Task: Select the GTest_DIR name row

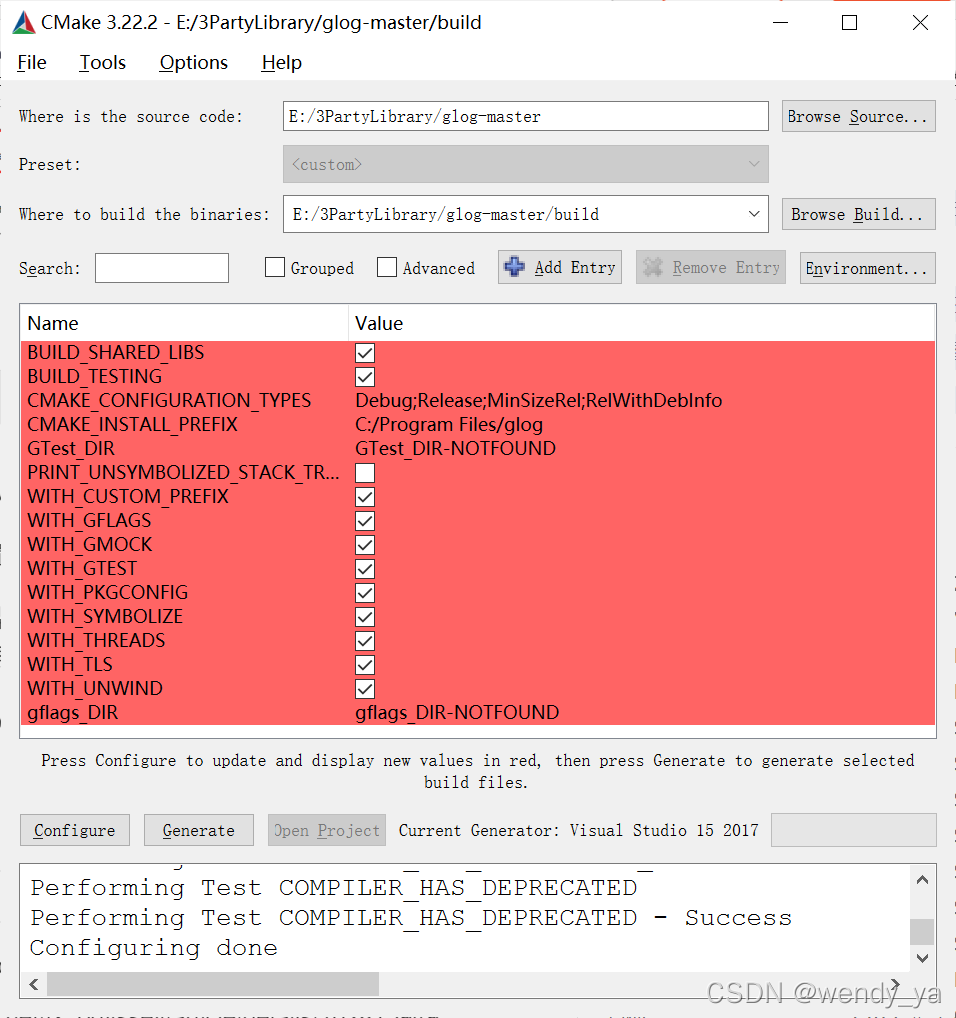Action: coord(71,449)
